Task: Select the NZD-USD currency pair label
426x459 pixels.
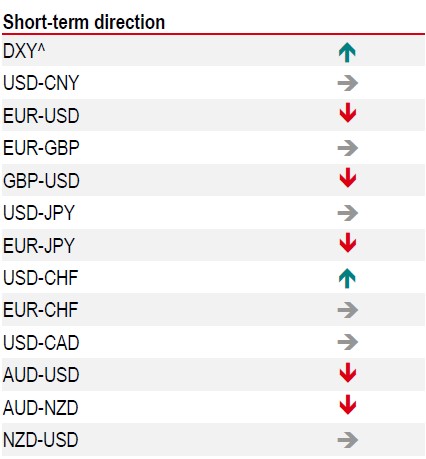Action: point(41,440)
